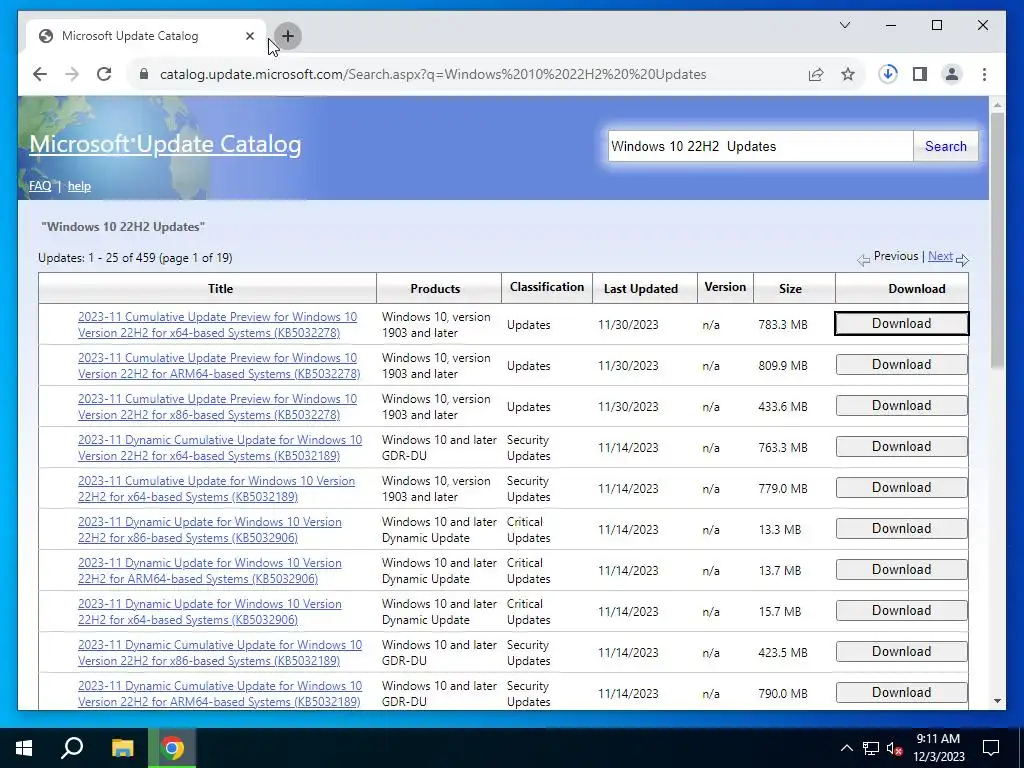Open the notification center icon
The image size is (1024, 768).
[991, 748]
